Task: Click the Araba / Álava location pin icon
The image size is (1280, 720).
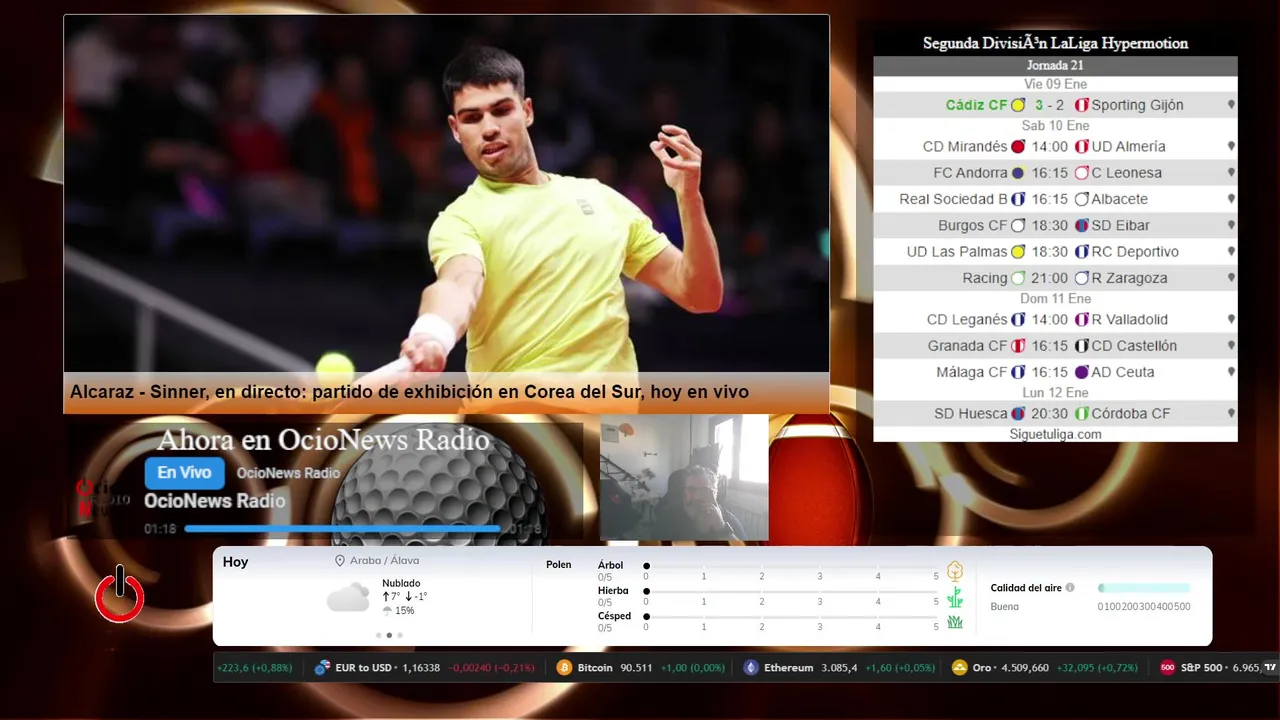Action: tap(340, 561)
